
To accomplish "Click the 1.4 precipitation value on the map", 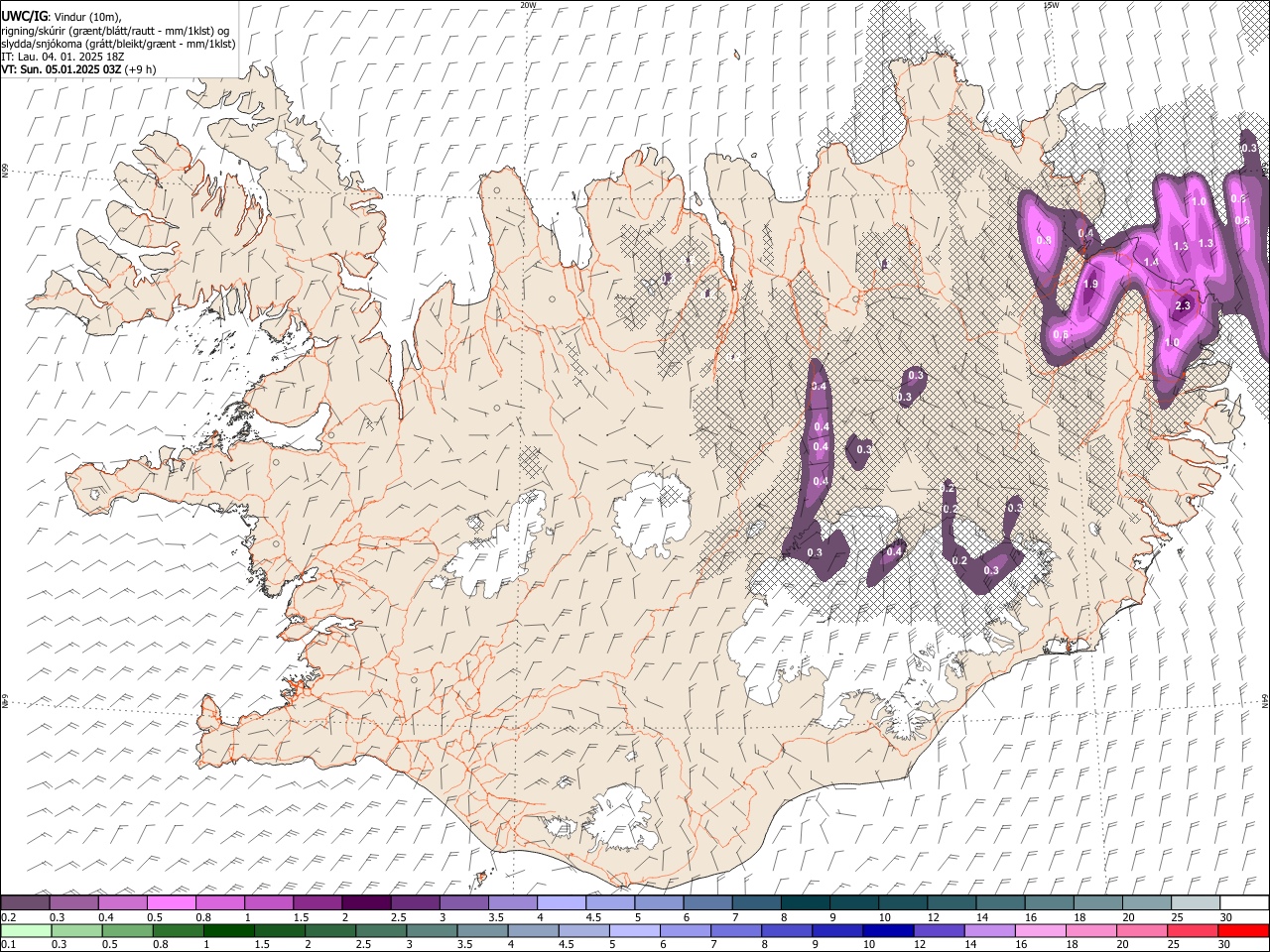I will 1151,262.
